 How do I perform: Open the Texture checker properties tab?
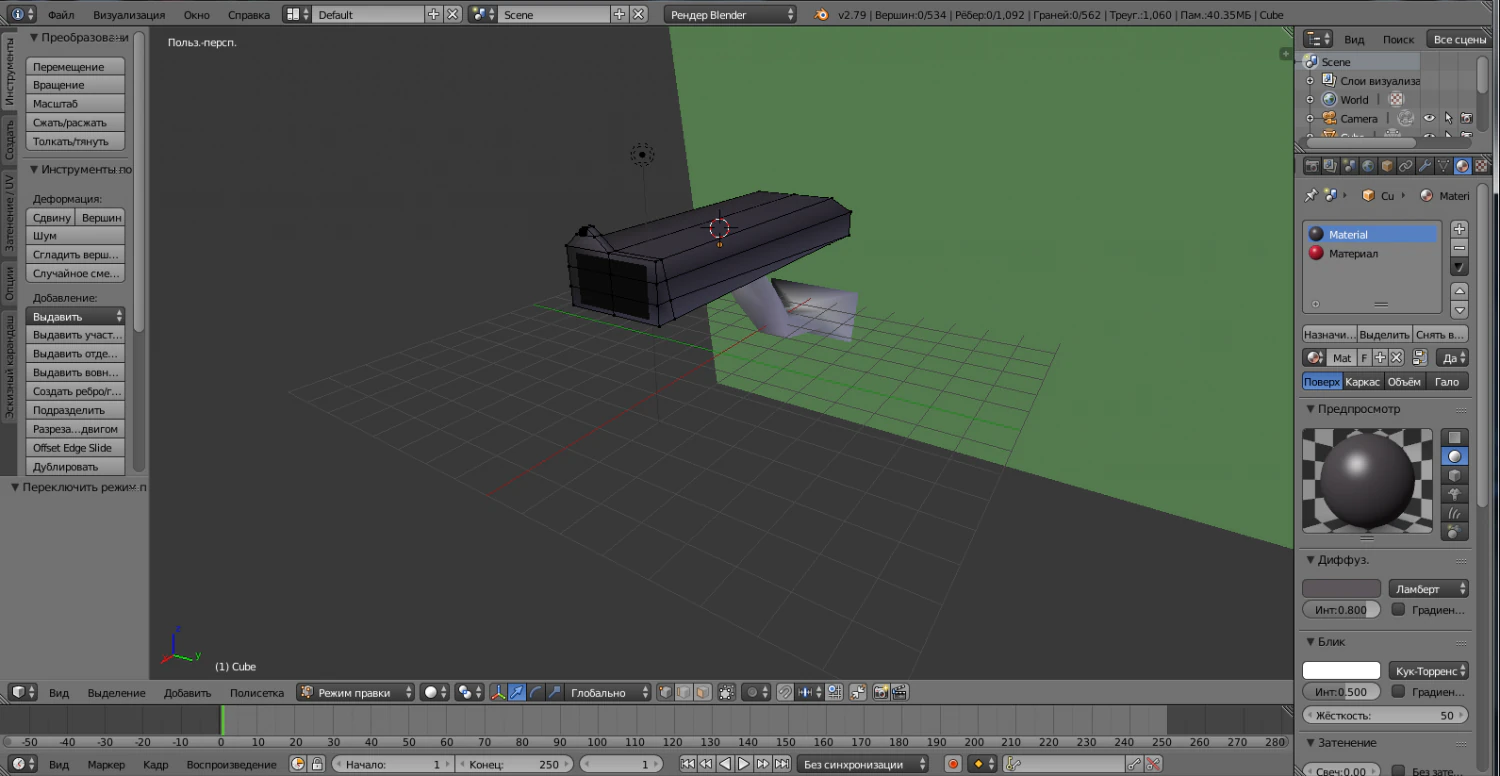1479,166
